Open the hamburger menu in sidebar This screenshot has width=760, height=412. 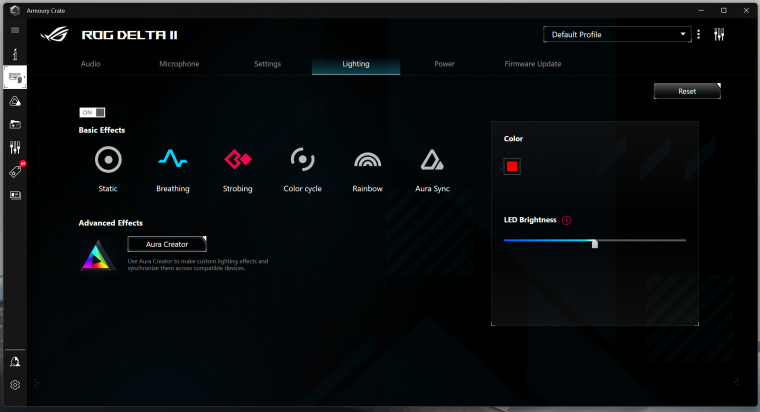coord(15,30)
